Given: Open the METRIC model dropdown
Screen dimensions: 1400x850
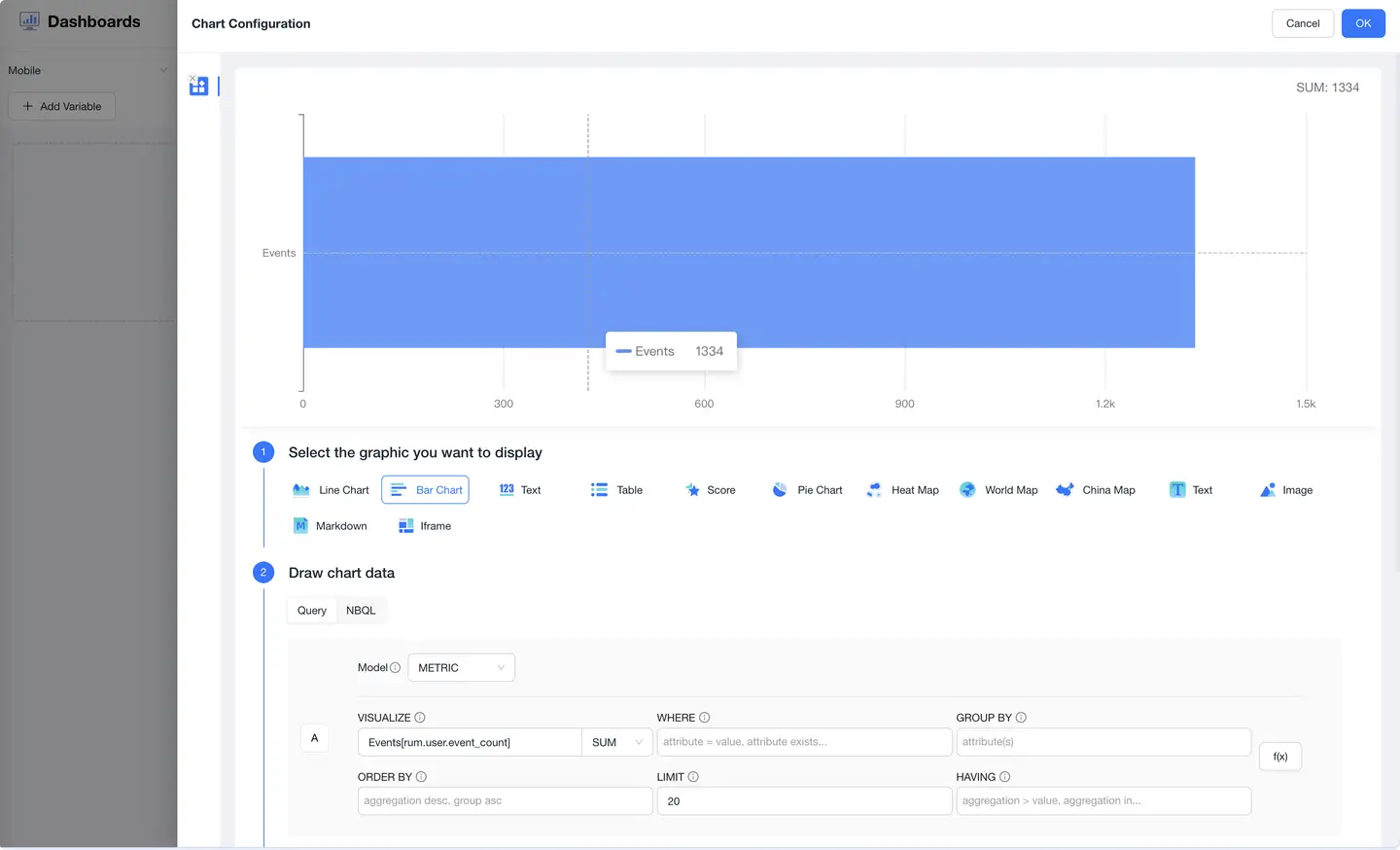Looking at the screenshot, I should [461, 667].
